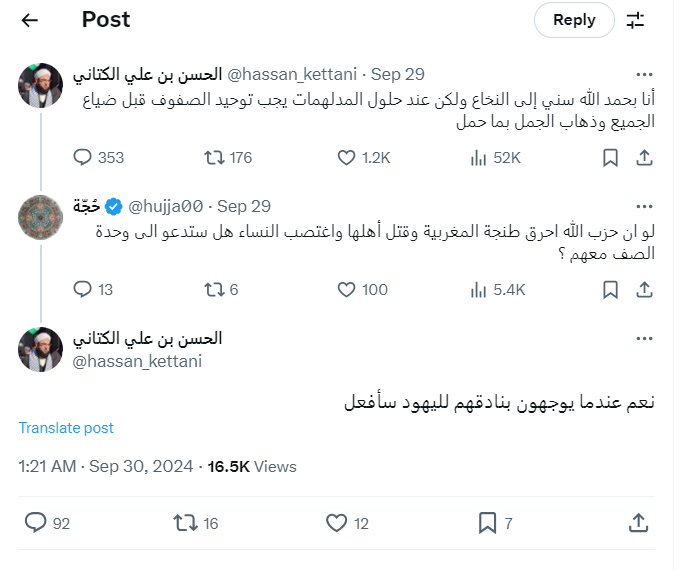Like the first post with 1.2K likes

[347, 157]
